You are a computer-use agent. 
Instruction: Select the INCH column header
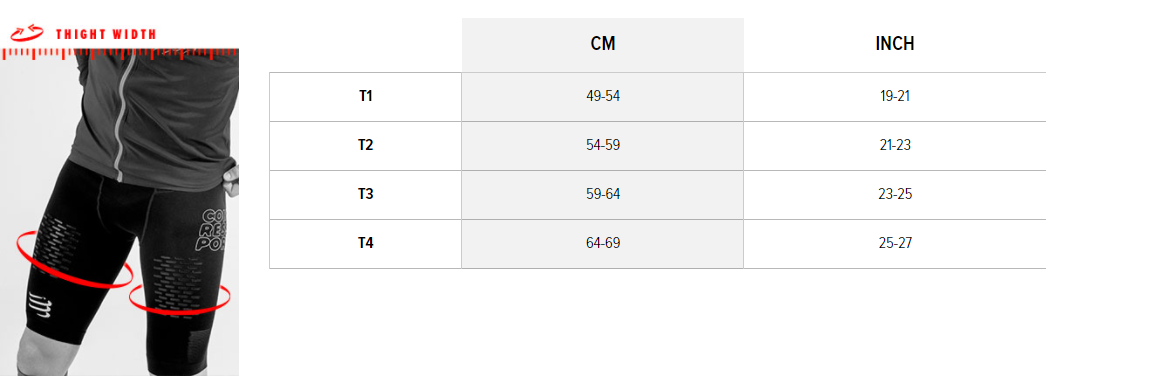[x=895, y=45]
